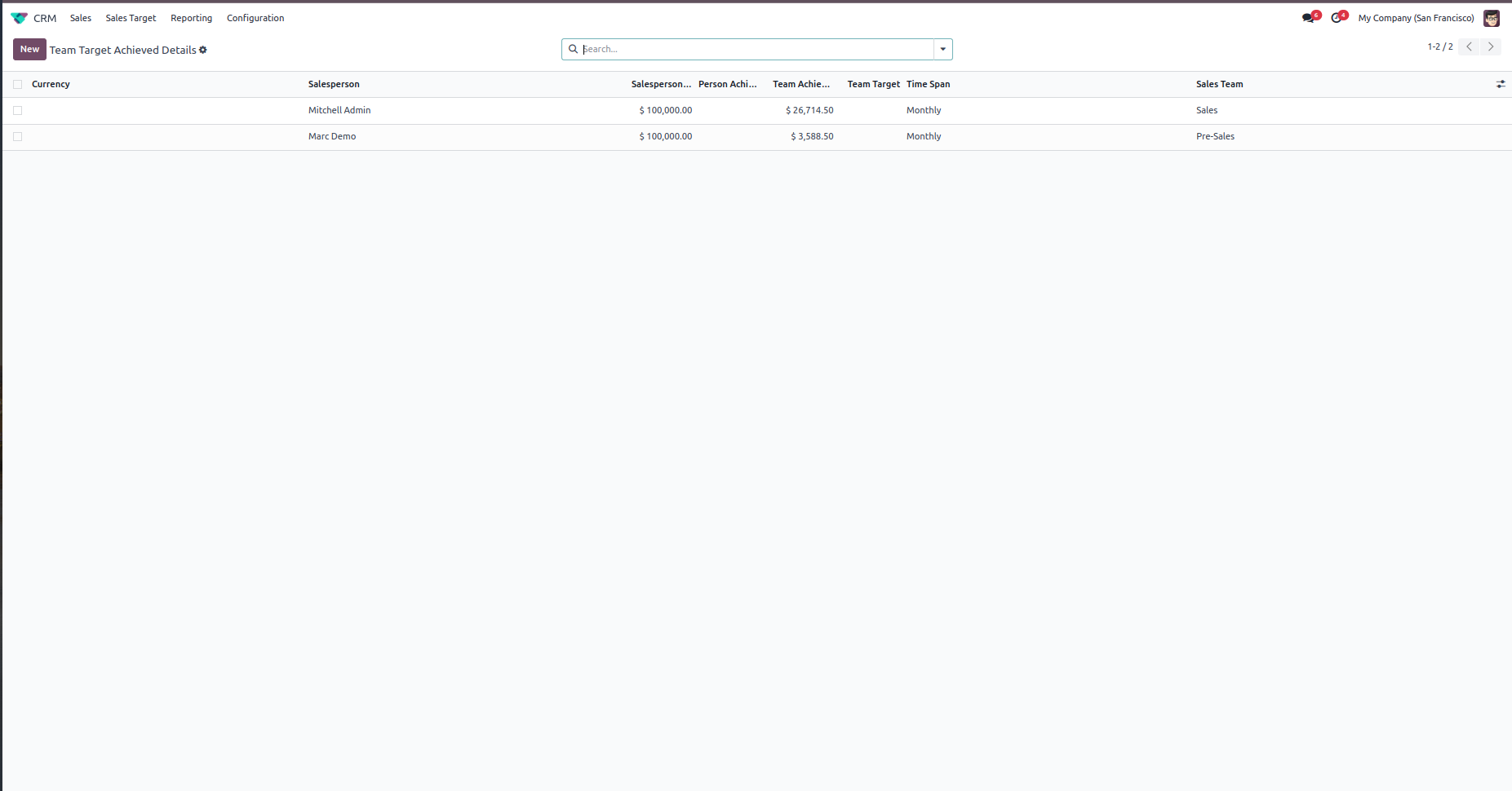Click Mitchell Admin's $ 100,000.00 target

point(665,110)
